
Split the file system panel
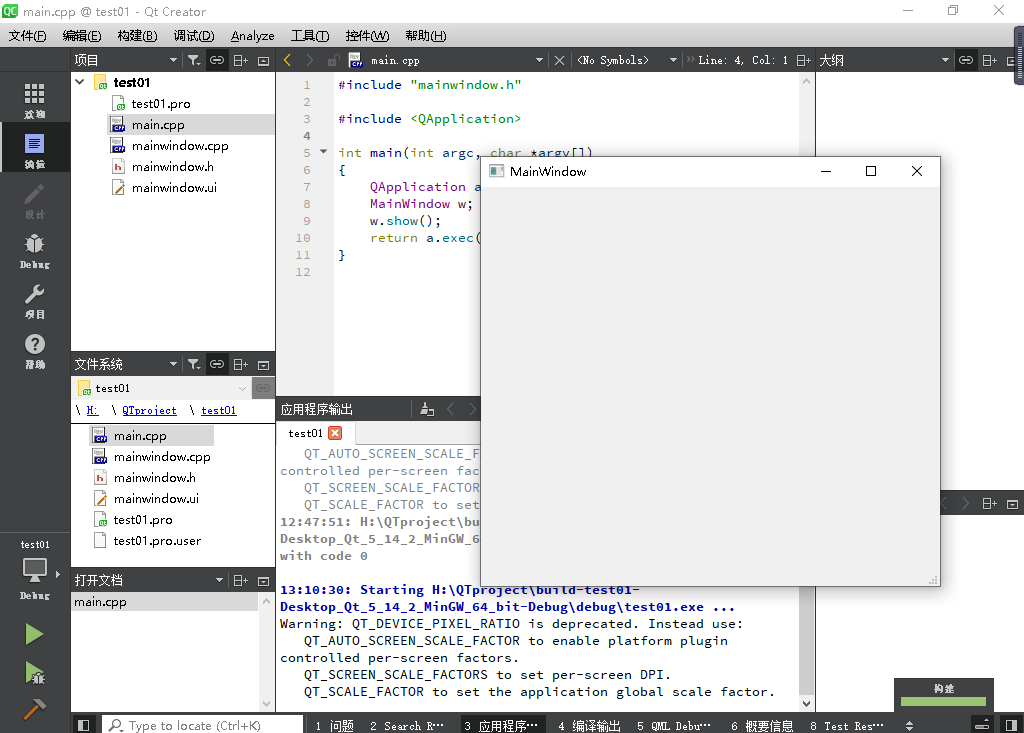(x=240, y=364)
